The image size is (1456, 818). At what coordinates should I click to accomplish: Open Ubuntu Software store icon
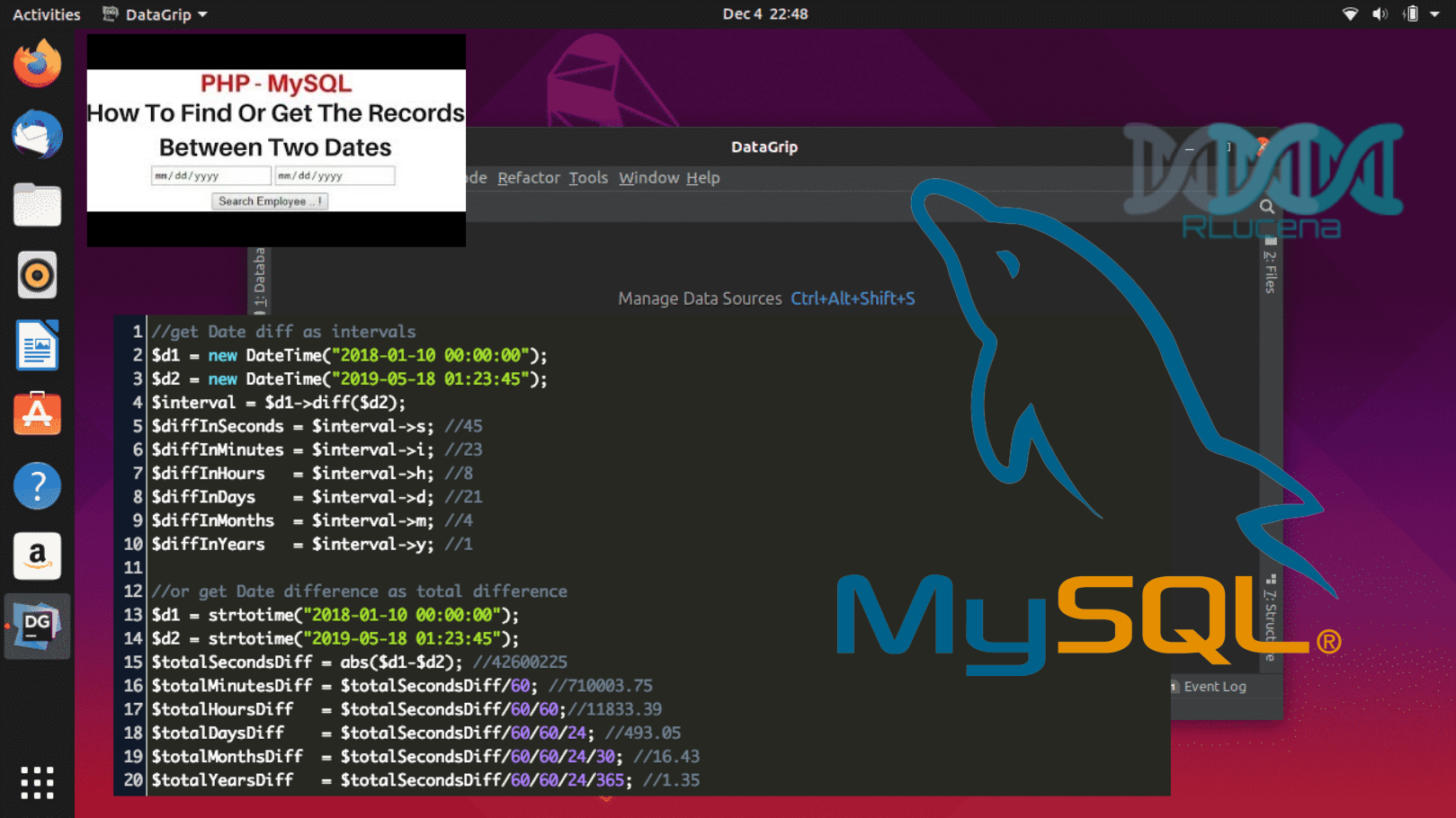[37, 414]
